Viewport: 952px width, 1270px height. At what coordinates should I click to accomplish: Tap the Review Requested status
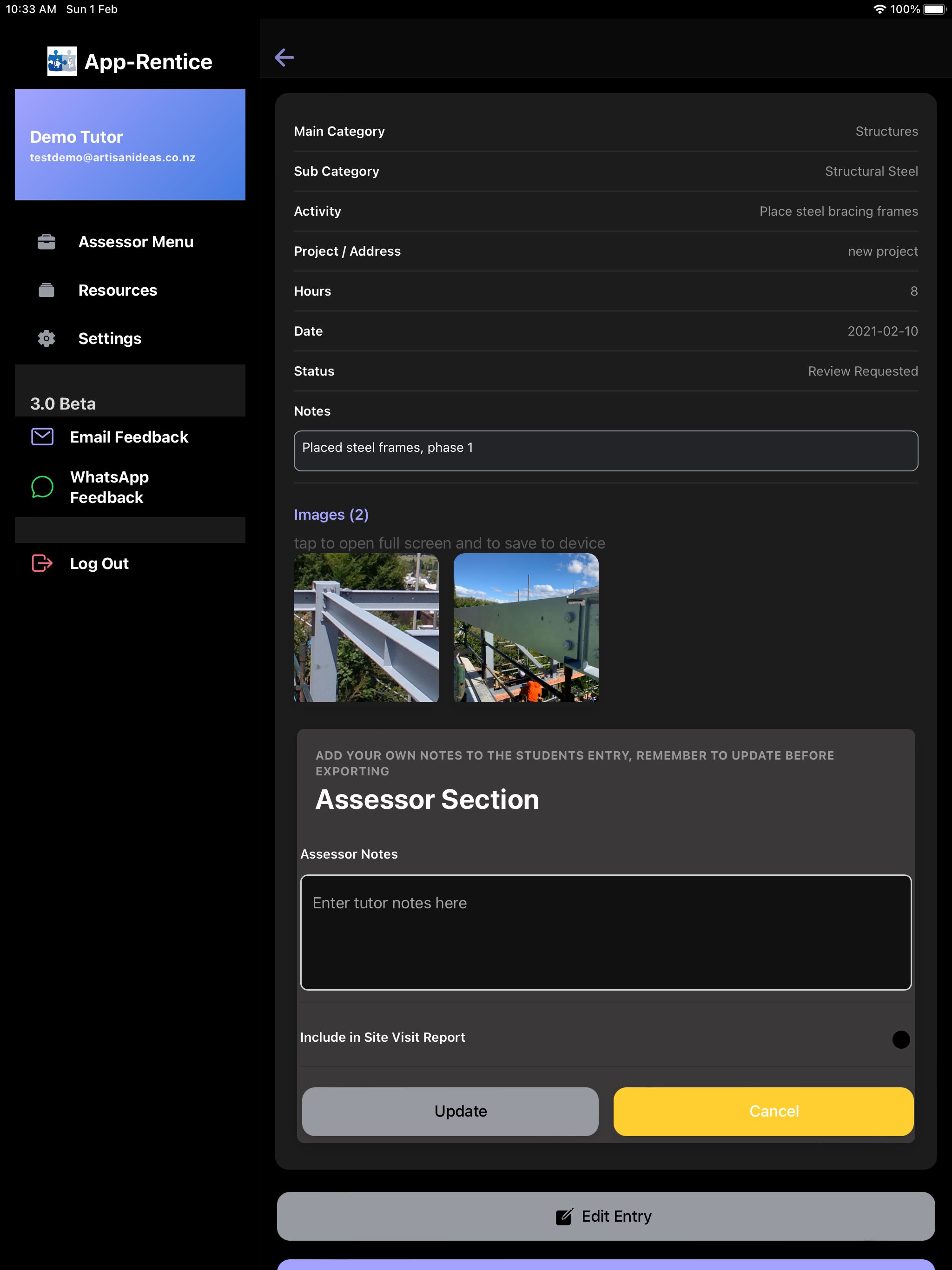click(x=862, y=371)
